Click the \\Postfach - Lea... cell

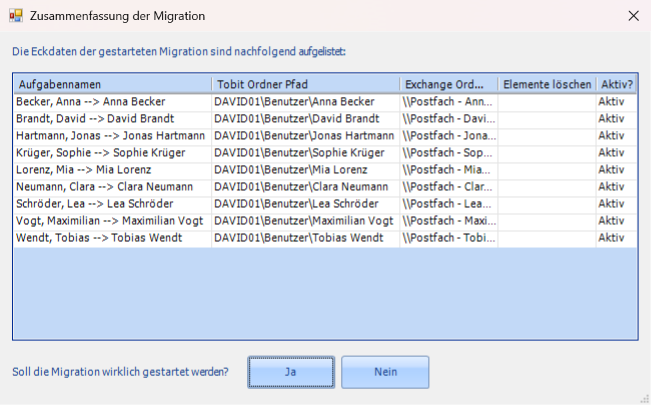coord(449,204)
